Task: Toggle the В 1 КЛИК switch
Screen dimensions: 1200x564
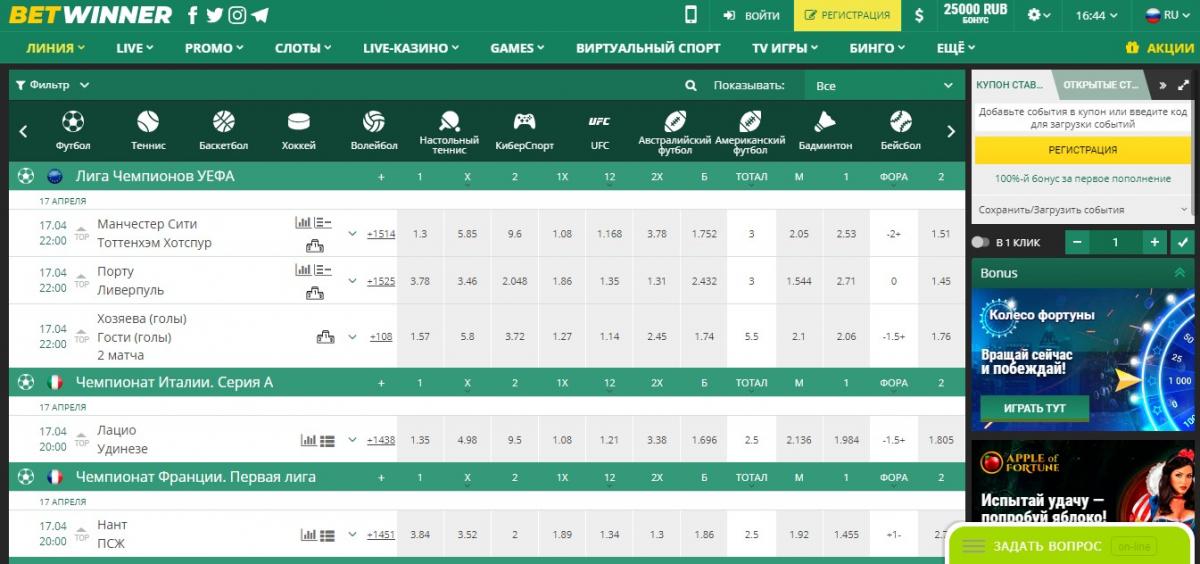Action: coord(980,242)
